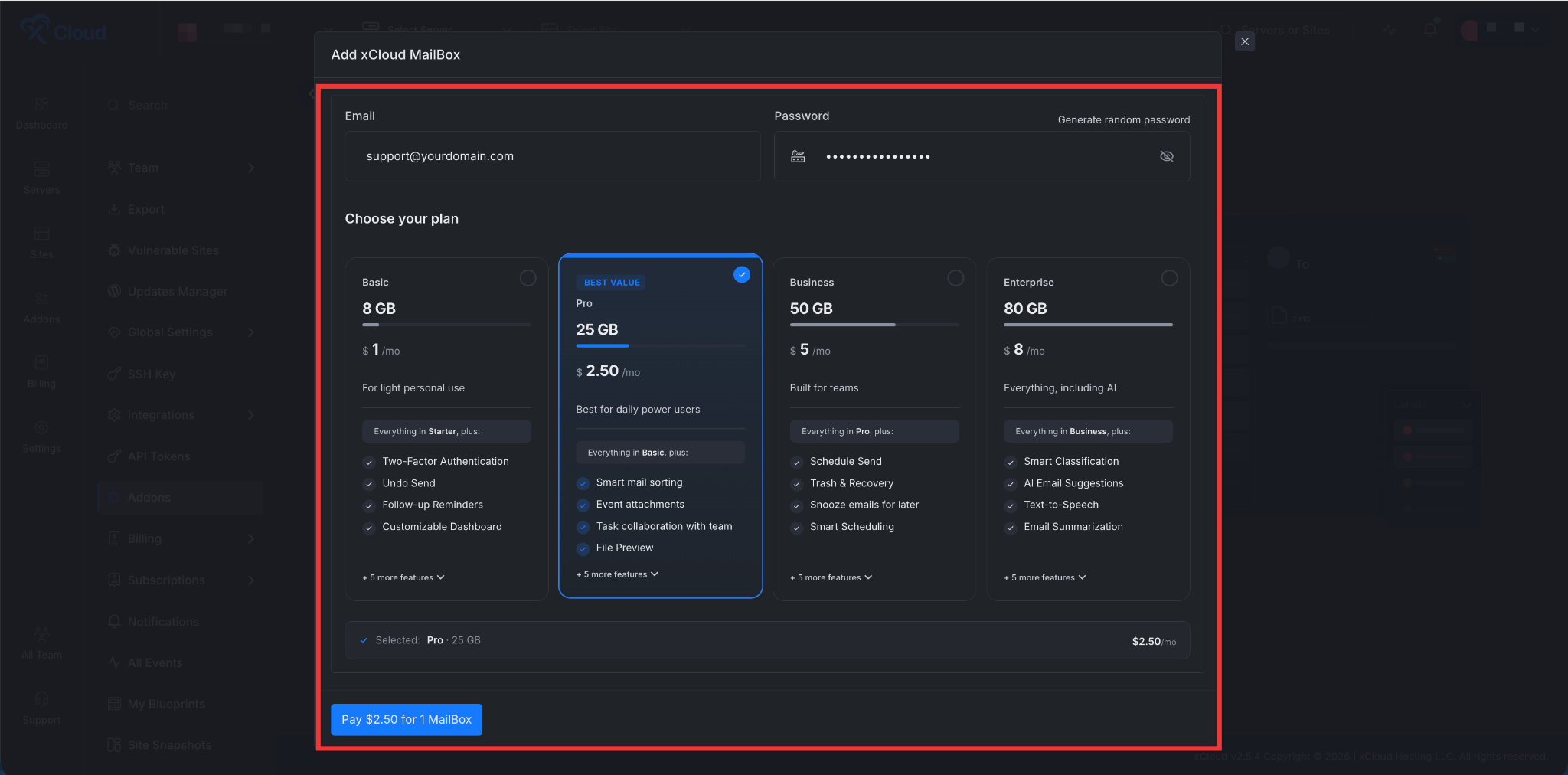Select the Addons item in the settings menu
The width and height of the screenshot is (1568, 775).
click(181, 498)
